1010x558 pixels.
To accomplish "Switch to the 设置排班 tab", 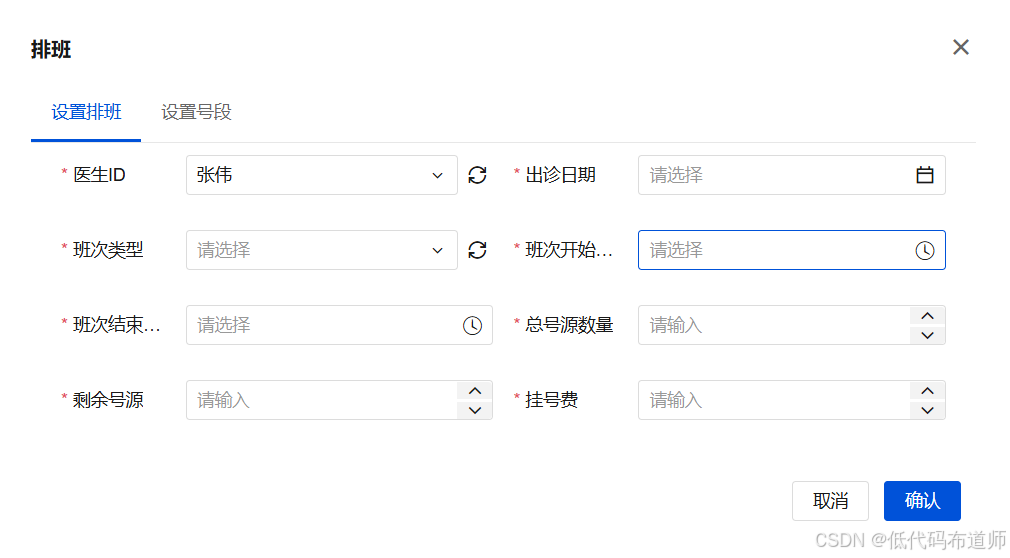I will 86,112.
